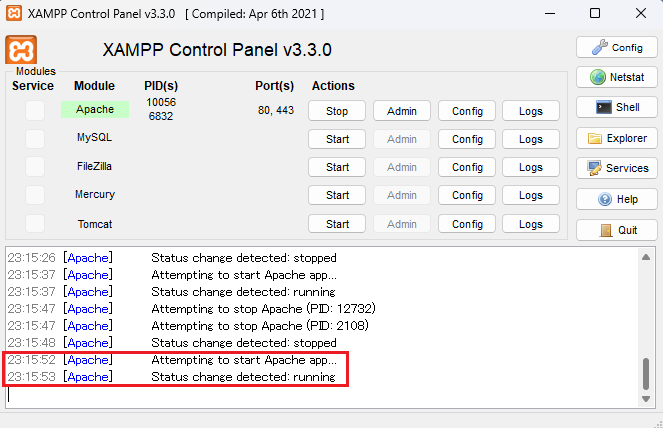Click the XAMPP logo icon
This screenshot has width=663, height=428.
[x=21, y=50]
